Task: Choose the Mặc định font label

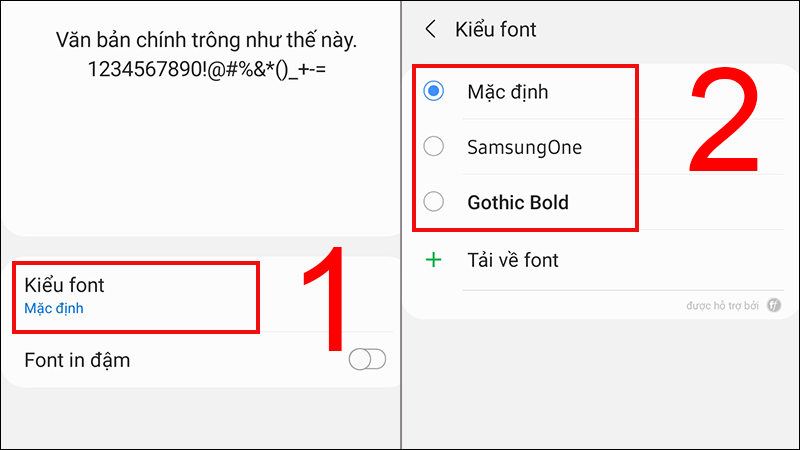Action: [x=507, y=92]
